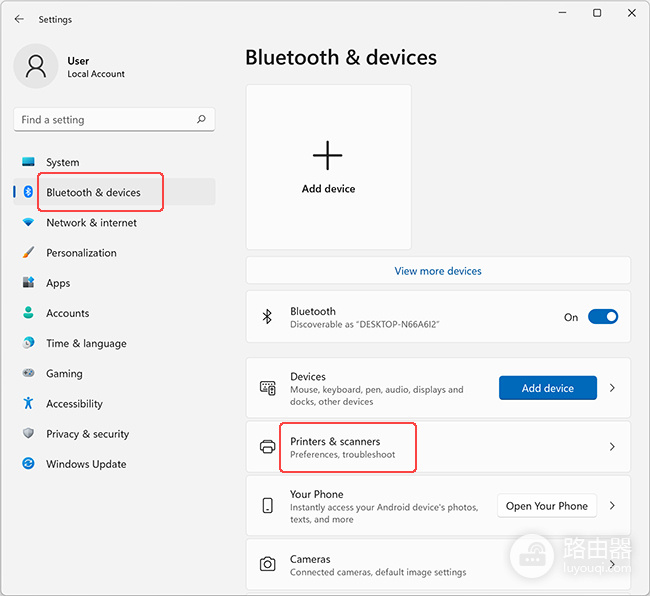
Task: Click the Accounts person icon
Action: tap(28, 313)
